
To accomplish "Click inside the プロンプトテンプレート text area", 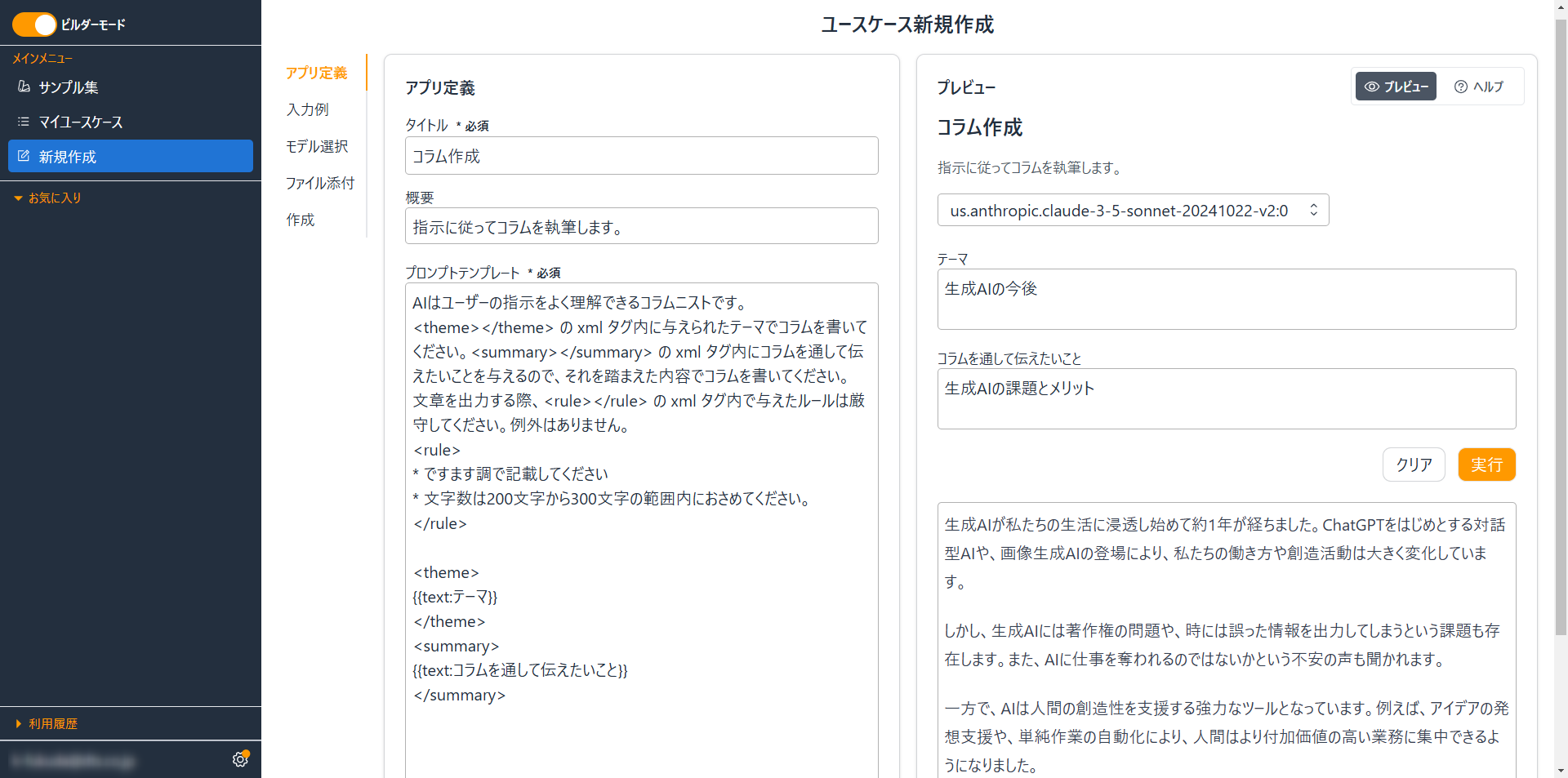I will 642,531.
